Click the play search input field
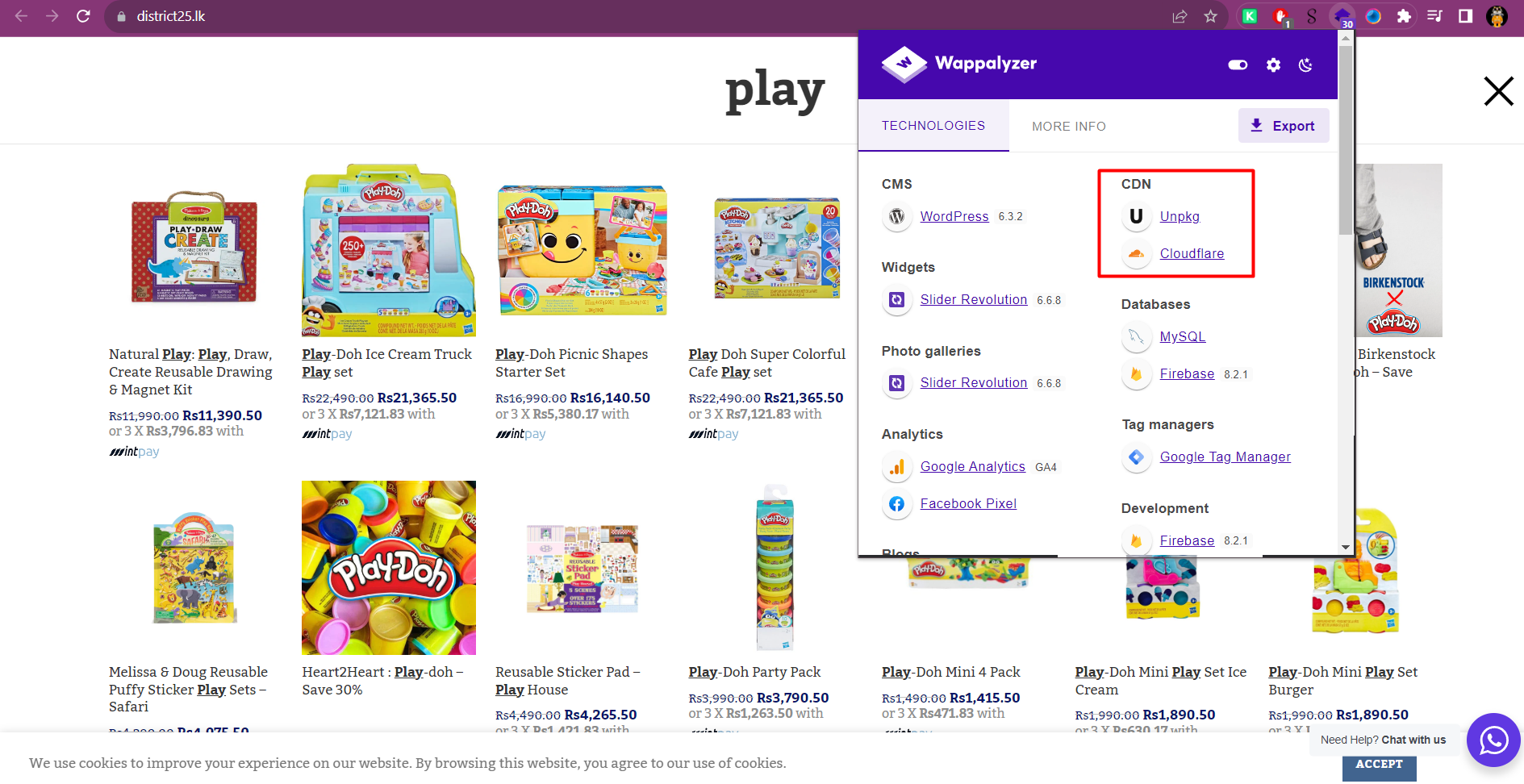This screenshot has width=1524, height=784. click(x=775, y=90)
